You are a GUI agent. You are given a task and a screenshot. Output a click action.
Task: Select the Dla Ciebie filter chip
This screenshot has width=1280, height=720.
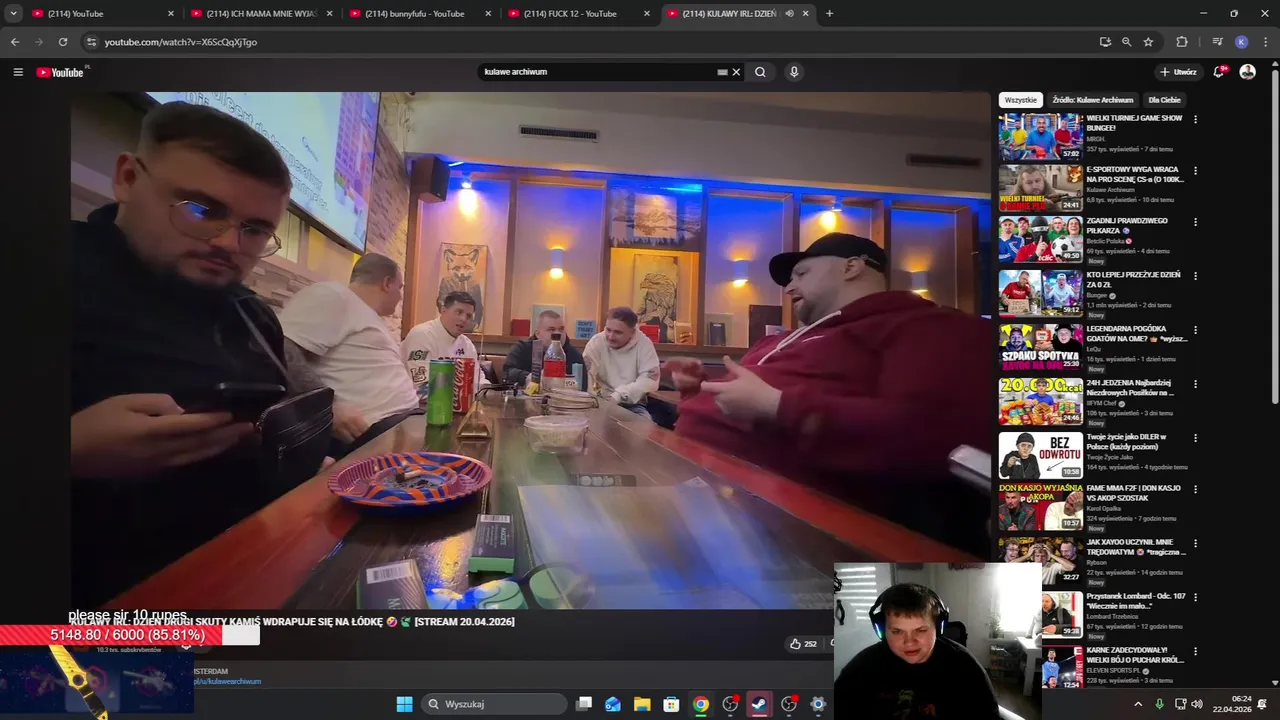[x=1164, y=100]
